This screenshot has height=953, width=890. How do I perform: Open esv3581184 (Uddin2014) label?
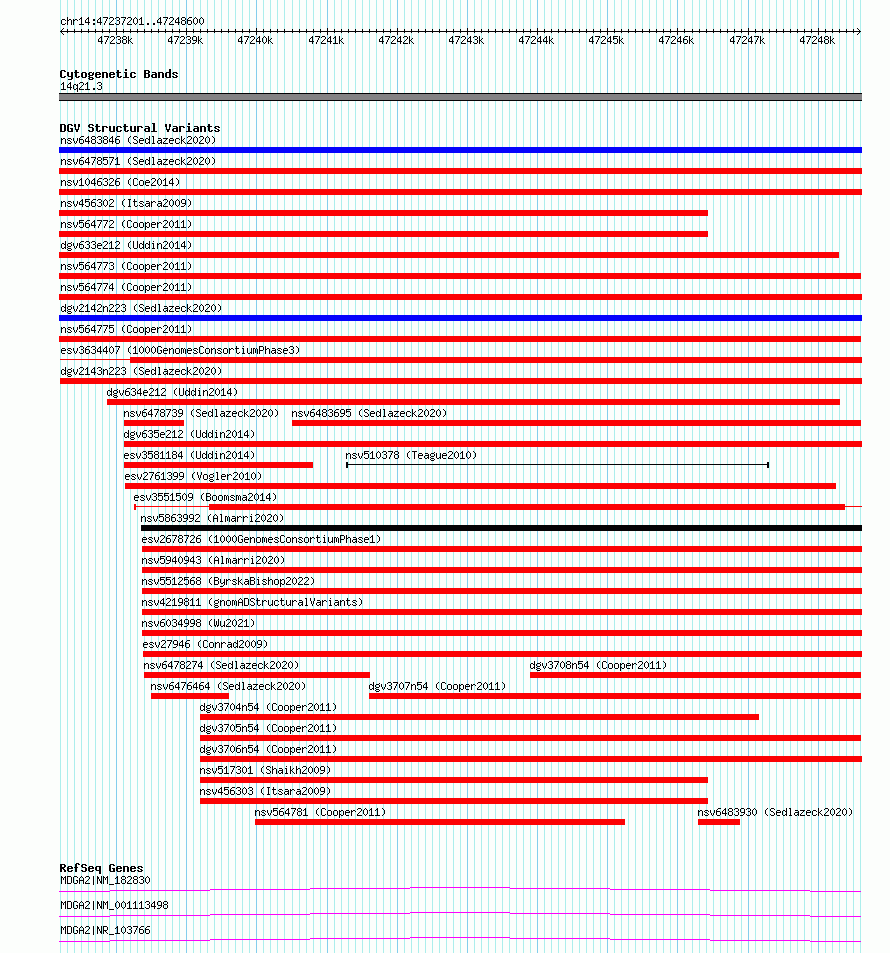pos(189,455)
